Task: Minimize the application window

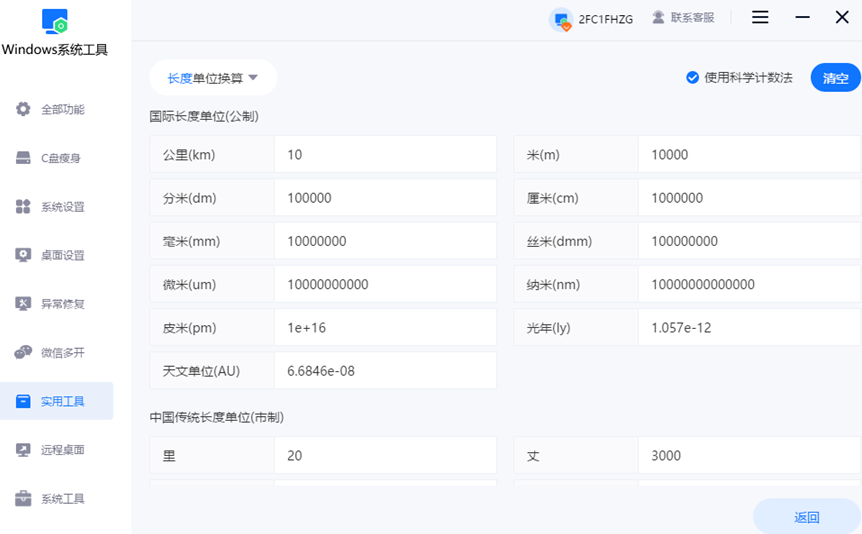Action: [x=802, y=18]
